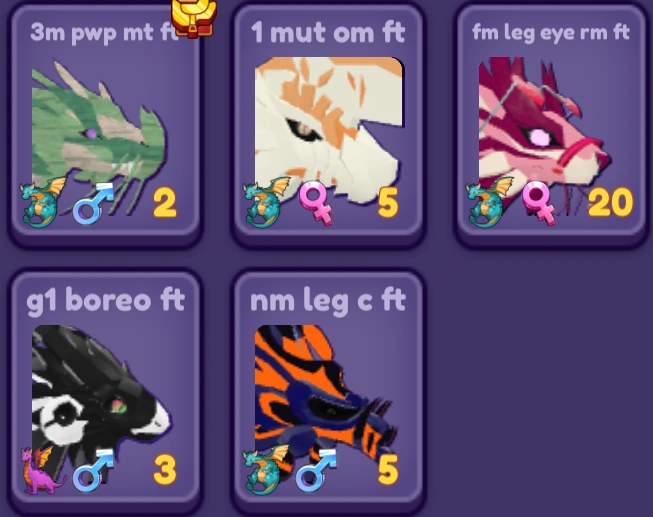Viewport: 653px width, 517px height.
Task: Click teal dragon icon on 'fm leg eye rm ft' card
Action: [490, 202]
